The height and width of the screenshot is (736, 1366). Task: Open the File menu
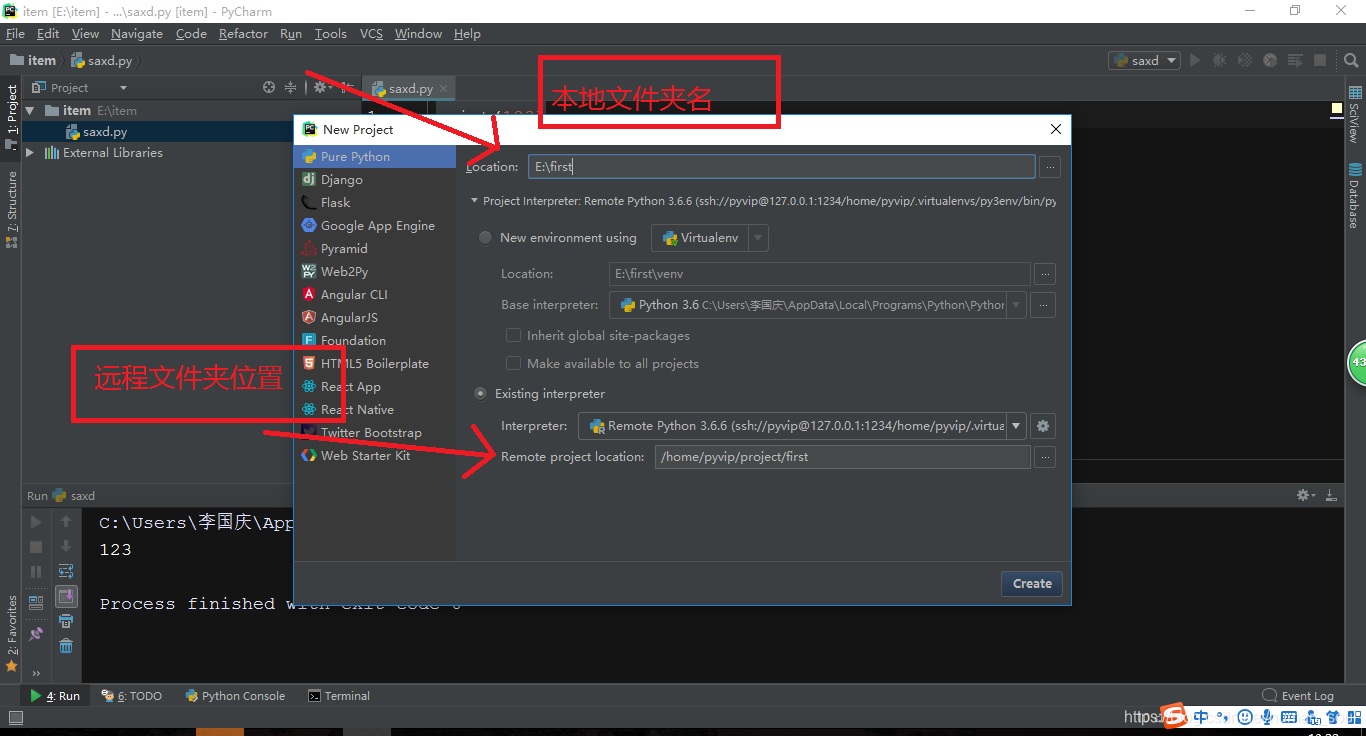[15, 34]
